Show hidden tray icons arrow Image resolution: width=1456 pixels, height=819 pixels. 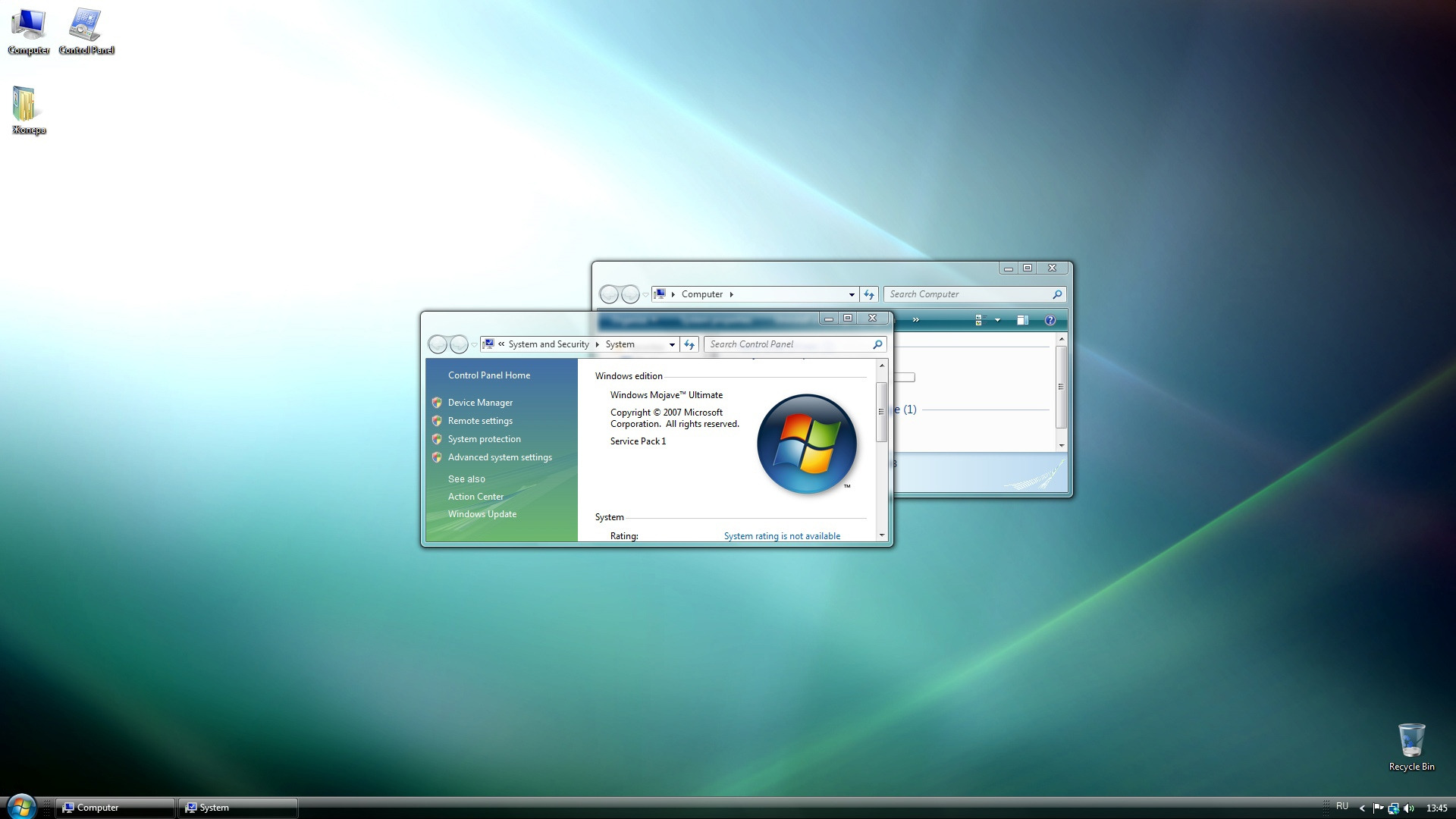[1362, 808]
